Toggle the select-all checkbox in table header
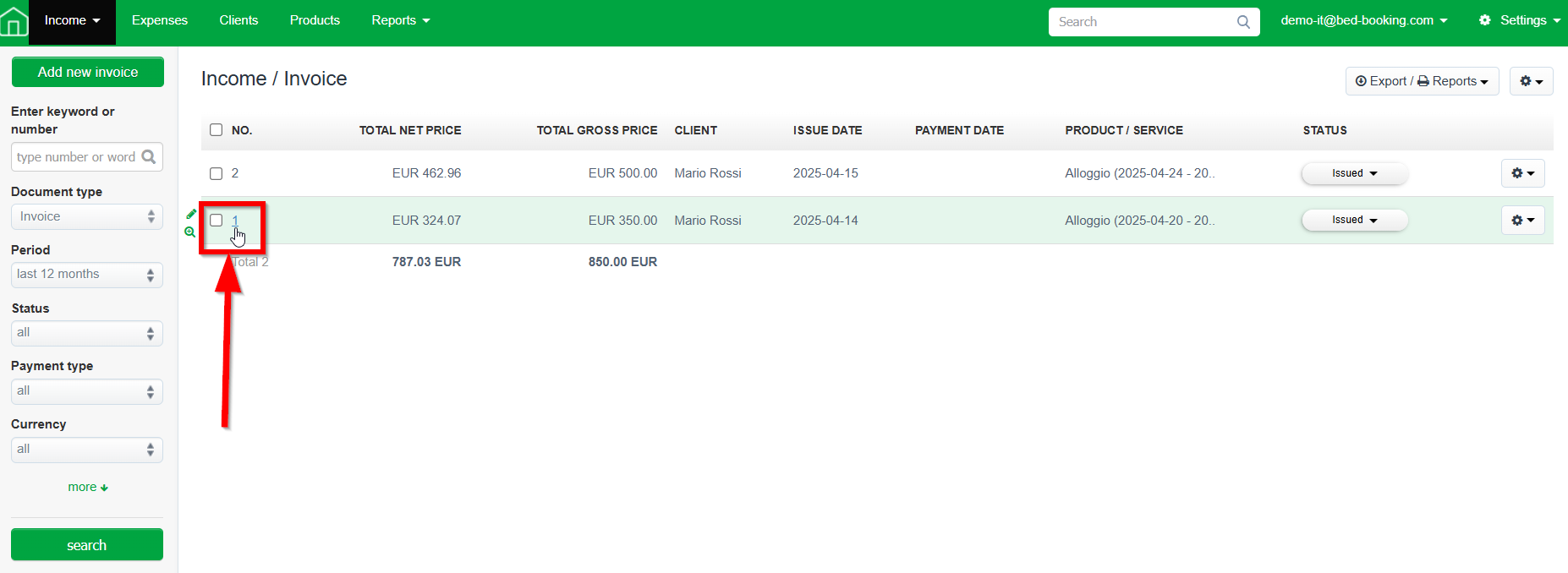The width and height of the screenshot is (1568, 573). pos(217,130)
